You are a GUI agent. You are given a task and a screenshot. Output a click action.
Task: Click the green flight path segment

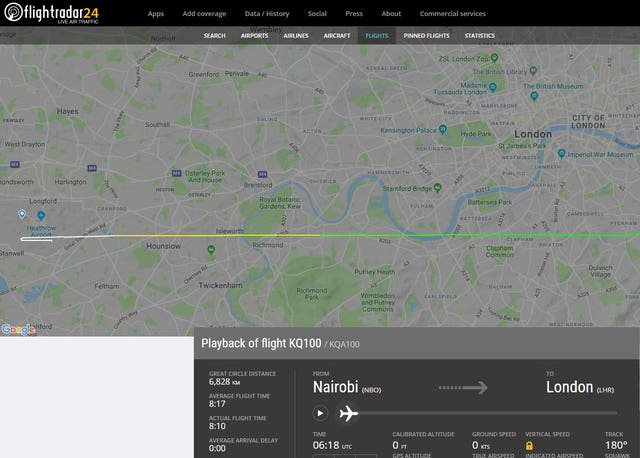pyautogui.click(x=480, y=235)
